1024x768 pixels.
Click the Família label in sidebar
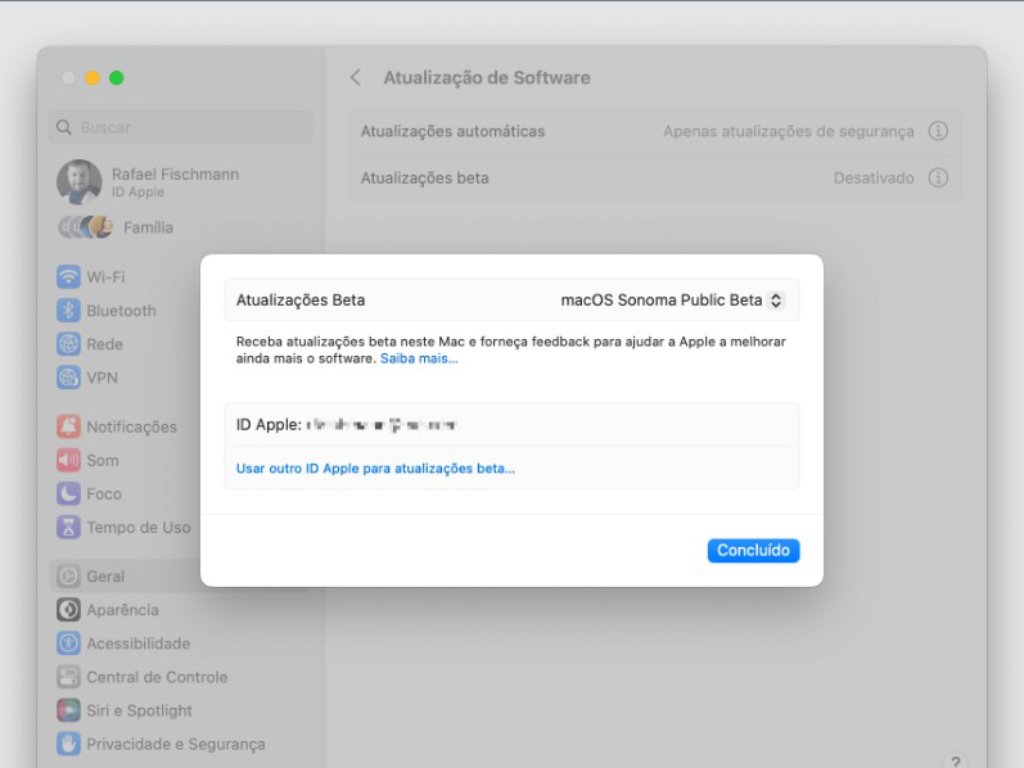click(x=148, y=227)
